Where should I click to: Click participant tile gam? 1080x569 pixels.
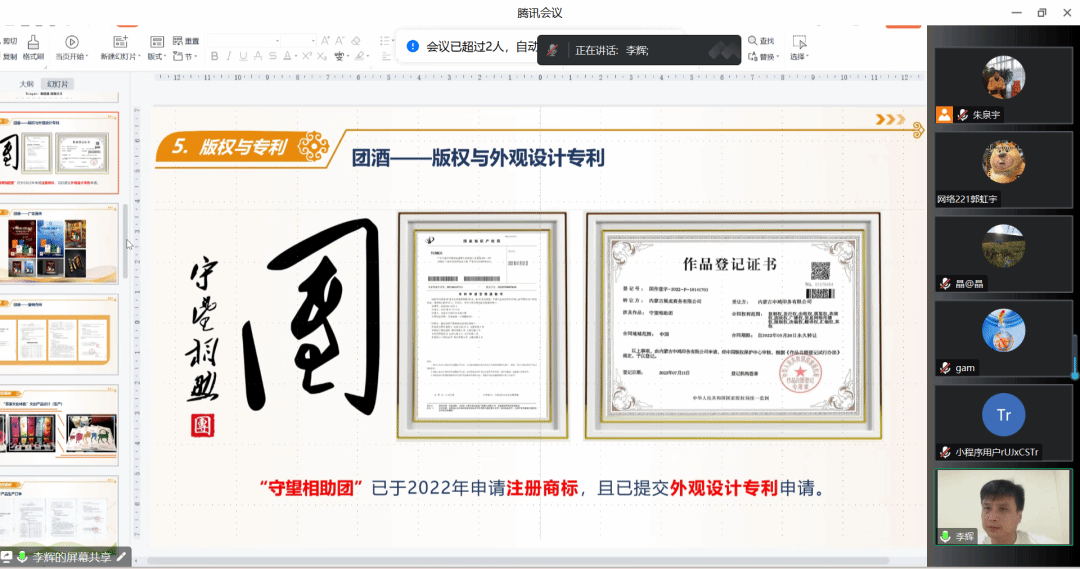(x=1003, y=338)
